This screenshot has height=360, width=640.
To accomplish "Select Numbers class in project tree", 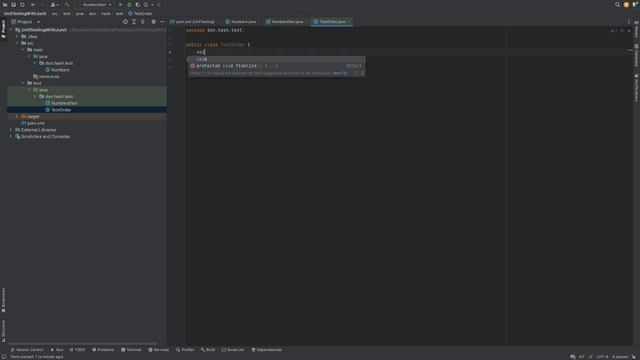I will coord(57,70).
